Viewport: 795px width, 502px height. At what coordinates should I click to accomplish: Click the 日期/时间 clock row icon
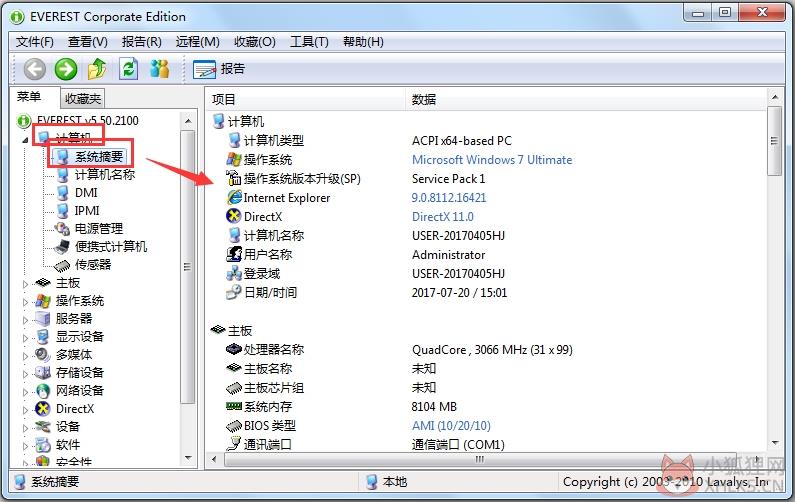[x=234, y=292]
